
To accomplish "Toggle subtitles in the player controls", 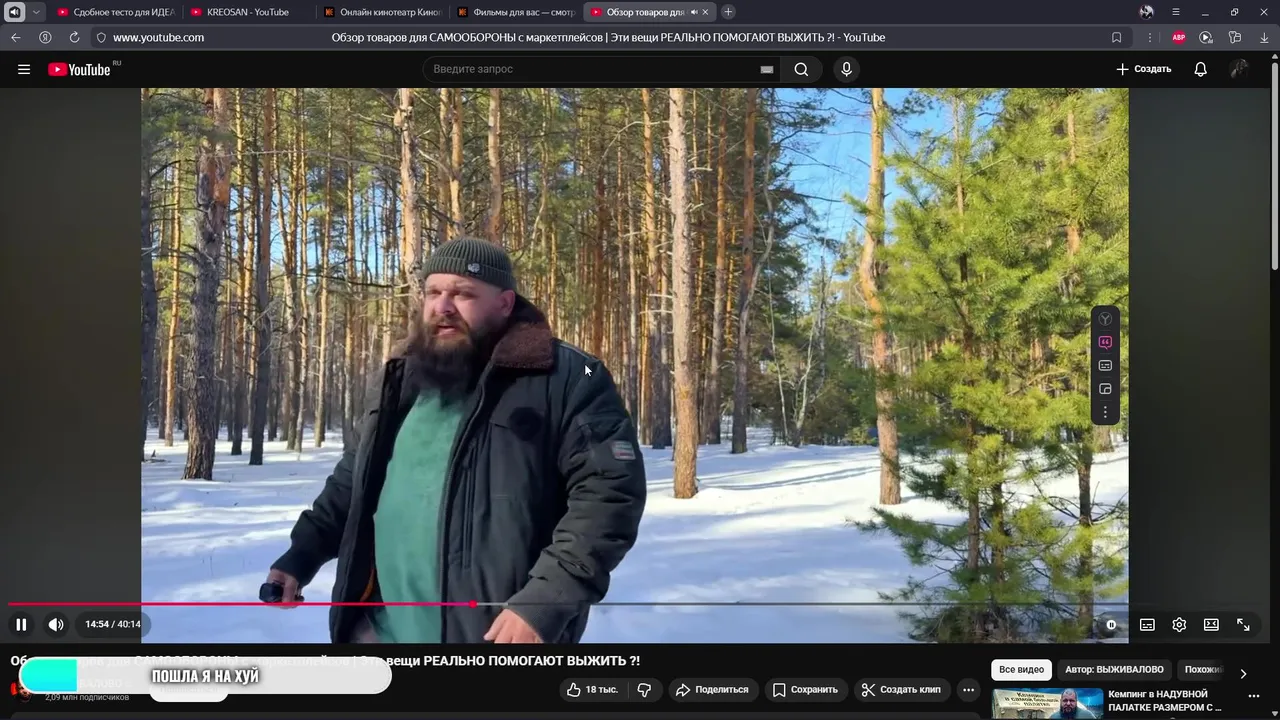I will [x=1147, y=624].
